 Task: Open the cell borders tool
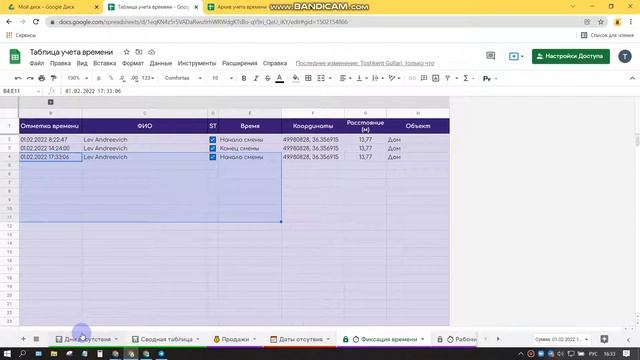pyautogui.click(x=308, y=78)
